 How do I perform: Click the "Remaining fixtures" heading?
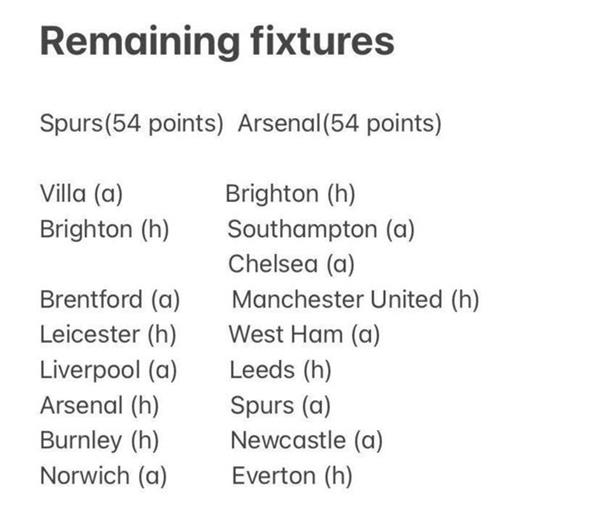(216, 42)
